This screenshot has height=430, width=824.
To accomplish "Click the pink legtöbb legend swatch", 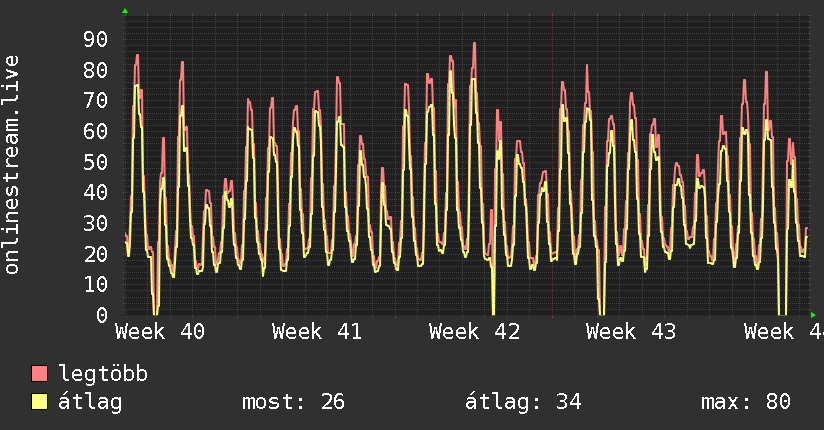I will point(39,374).
